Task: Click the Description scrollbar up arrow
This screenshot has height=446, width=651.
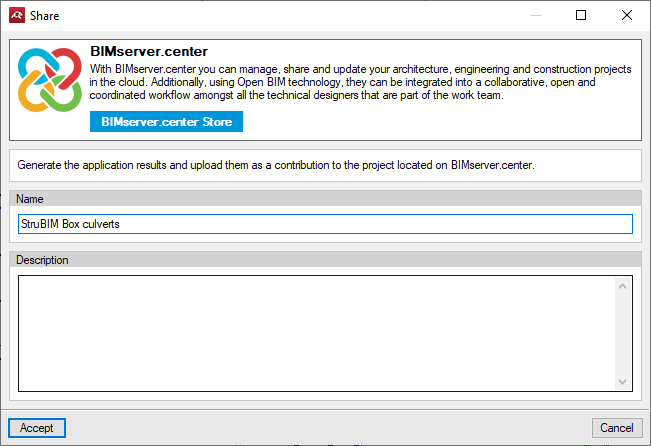Action: click(622, 286)
